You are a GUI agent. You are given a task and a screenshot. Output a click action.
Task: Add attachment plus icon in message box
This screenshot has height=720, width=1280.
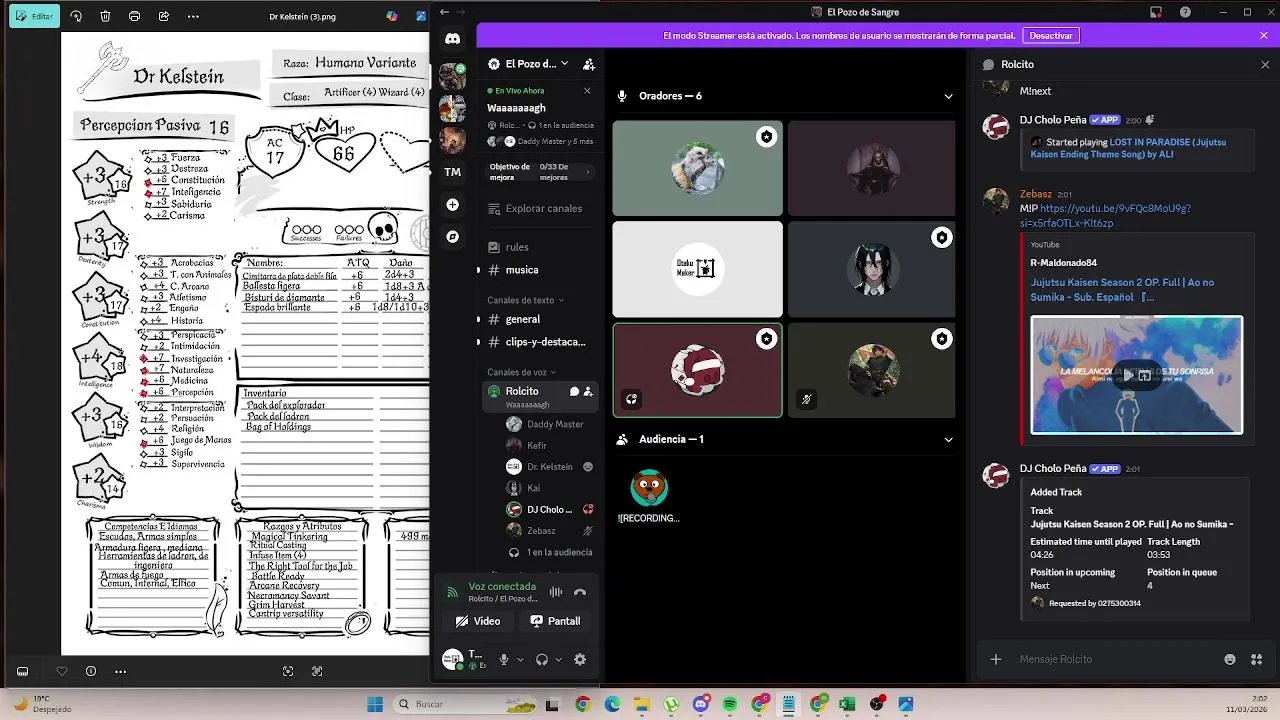click(x=995, y=659)
